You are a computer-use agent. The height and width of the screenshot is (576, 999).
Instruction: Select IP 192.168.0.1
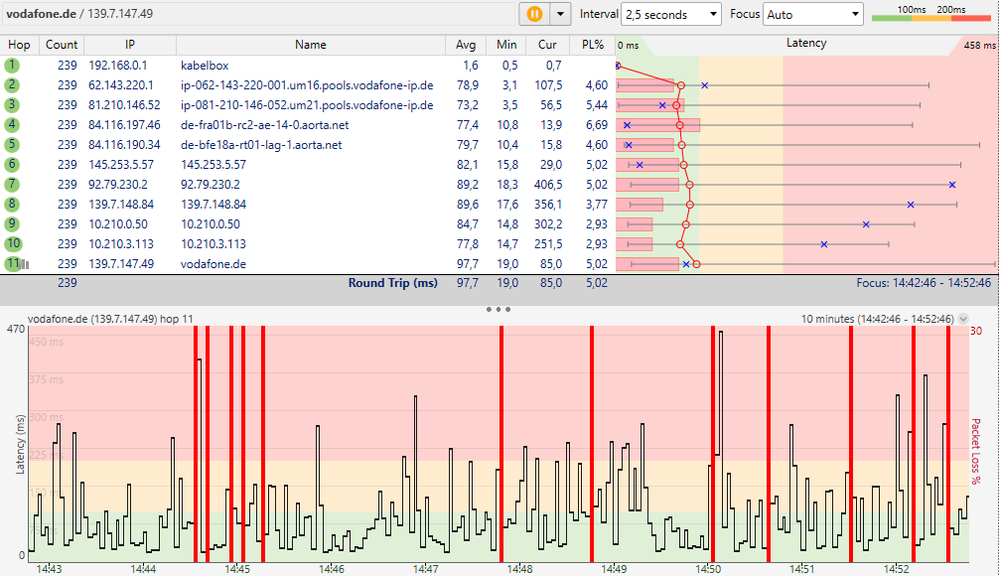pyautogui.click(x=118, y=65)
